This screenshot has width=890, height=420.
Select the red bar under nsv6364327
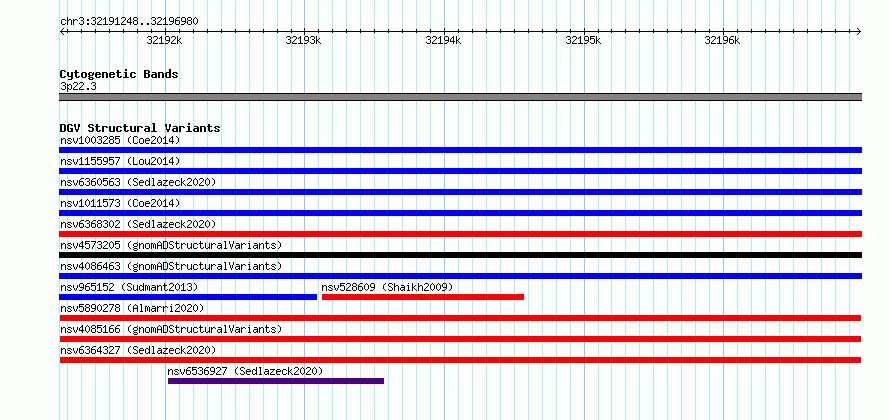[x=460, y=360]
